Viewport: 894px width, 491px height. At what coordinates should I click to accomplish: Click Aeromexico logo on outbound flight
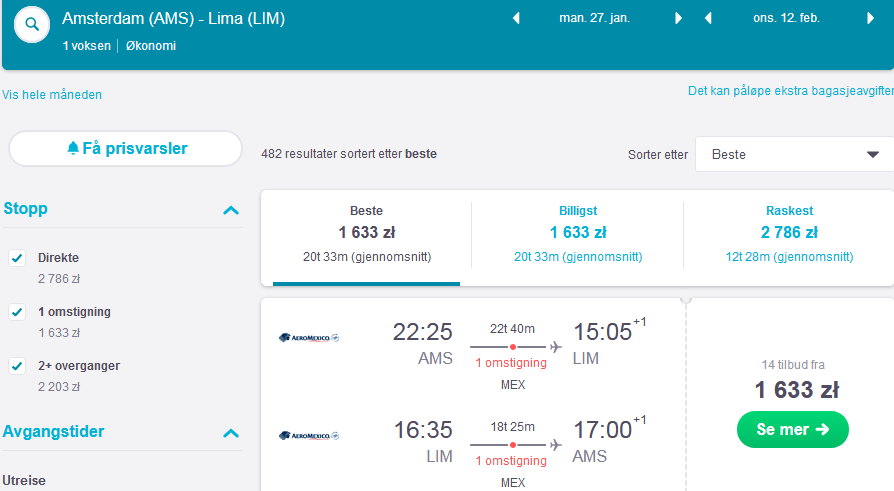(309, 338)
